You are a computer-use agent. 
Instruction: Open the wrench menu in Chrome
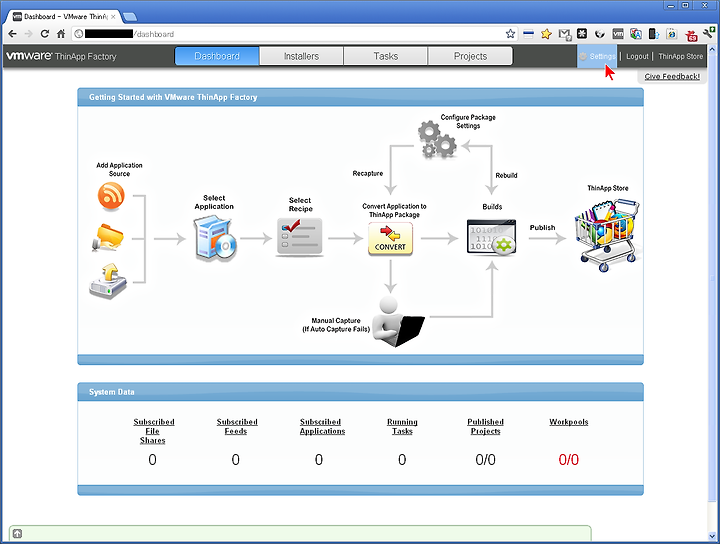click(x=709, y=33)
